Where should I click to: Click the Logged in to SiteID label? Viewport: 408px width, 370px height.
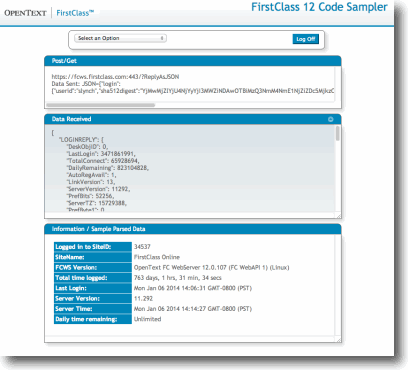click(x=93, y=247)
